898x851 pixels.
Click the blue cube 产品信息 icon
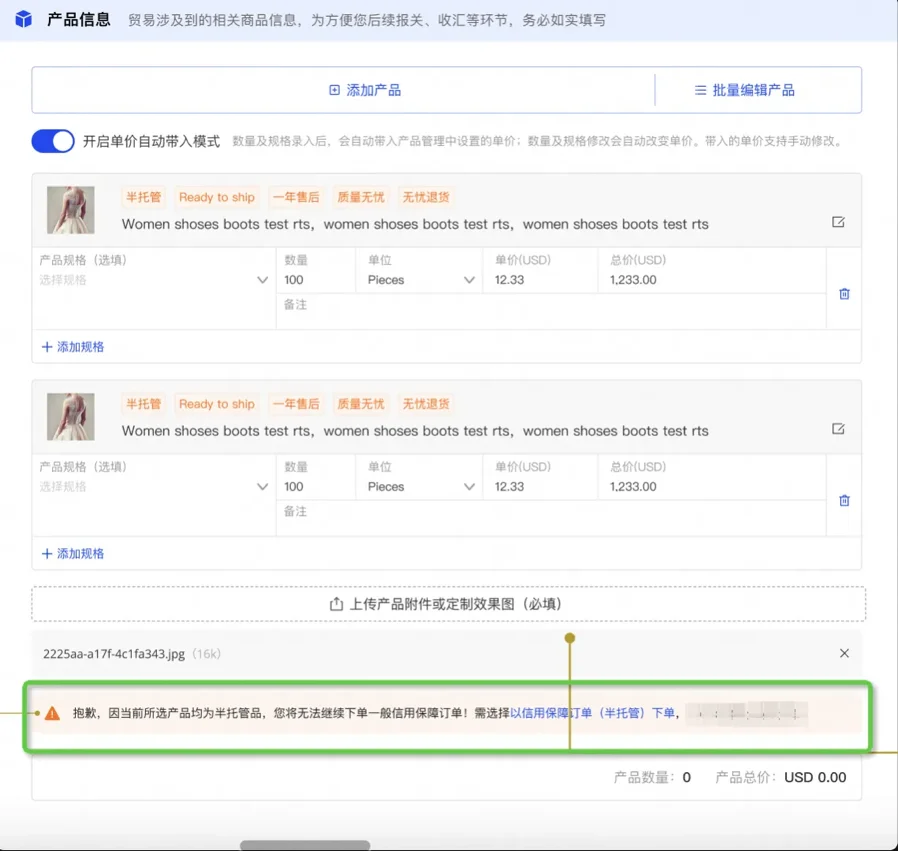(24, 20)
